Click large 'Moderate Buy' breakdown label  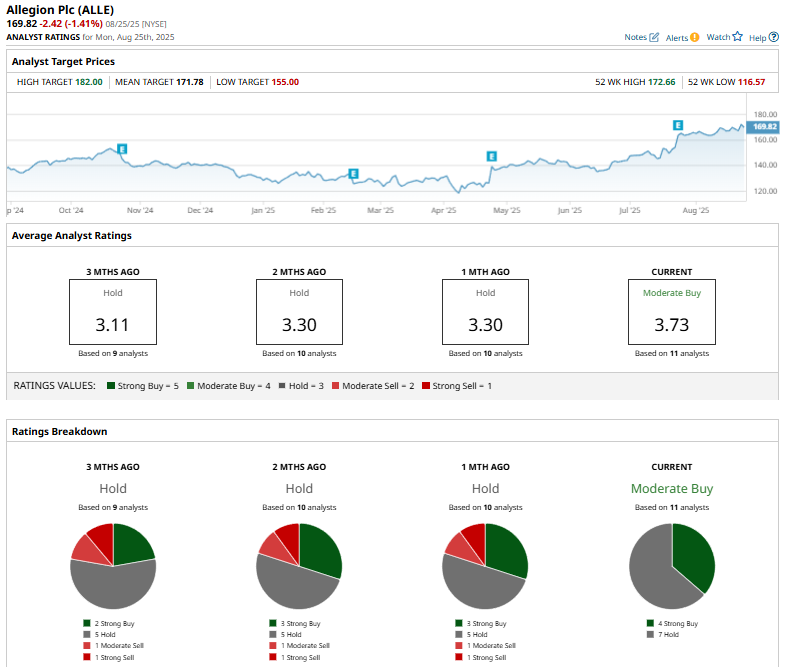[672, 489]
